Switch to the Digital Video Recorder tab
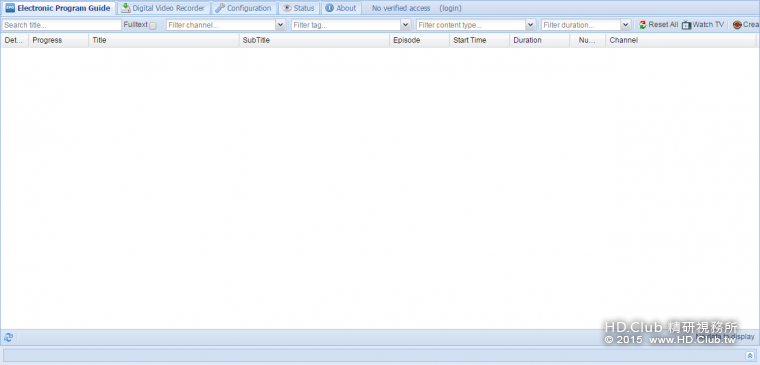 (x=163, y=8)
